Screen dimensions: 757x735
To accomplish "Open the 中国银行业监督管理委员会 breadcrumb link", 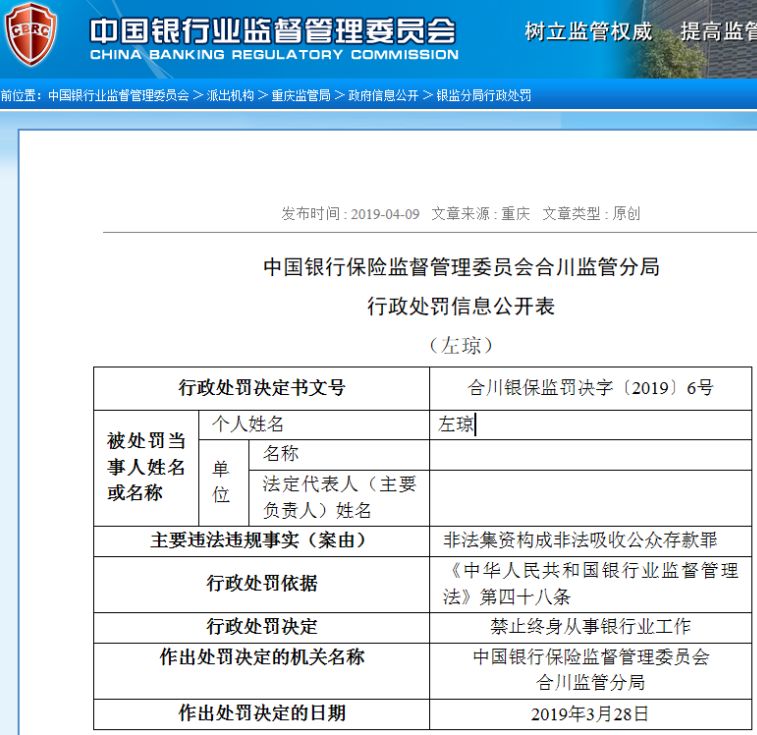I will 118,96.
